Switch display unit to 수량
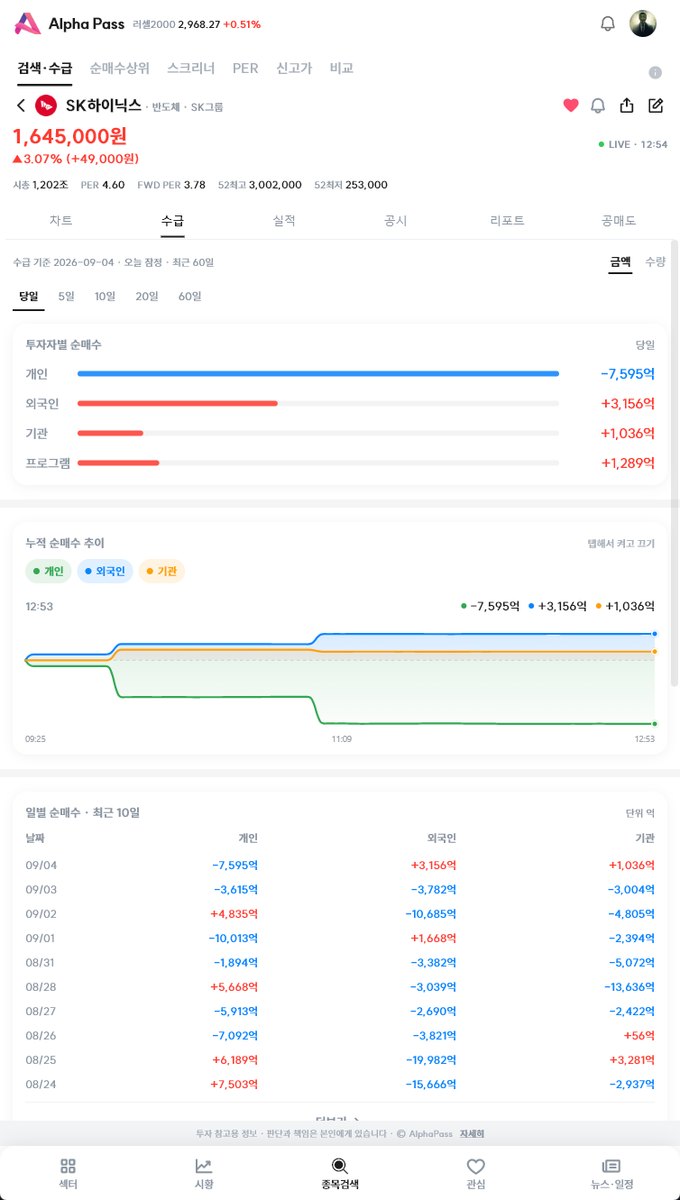Screen dimensions: 680x1200 pyautogui.click(x=655, y=261)
